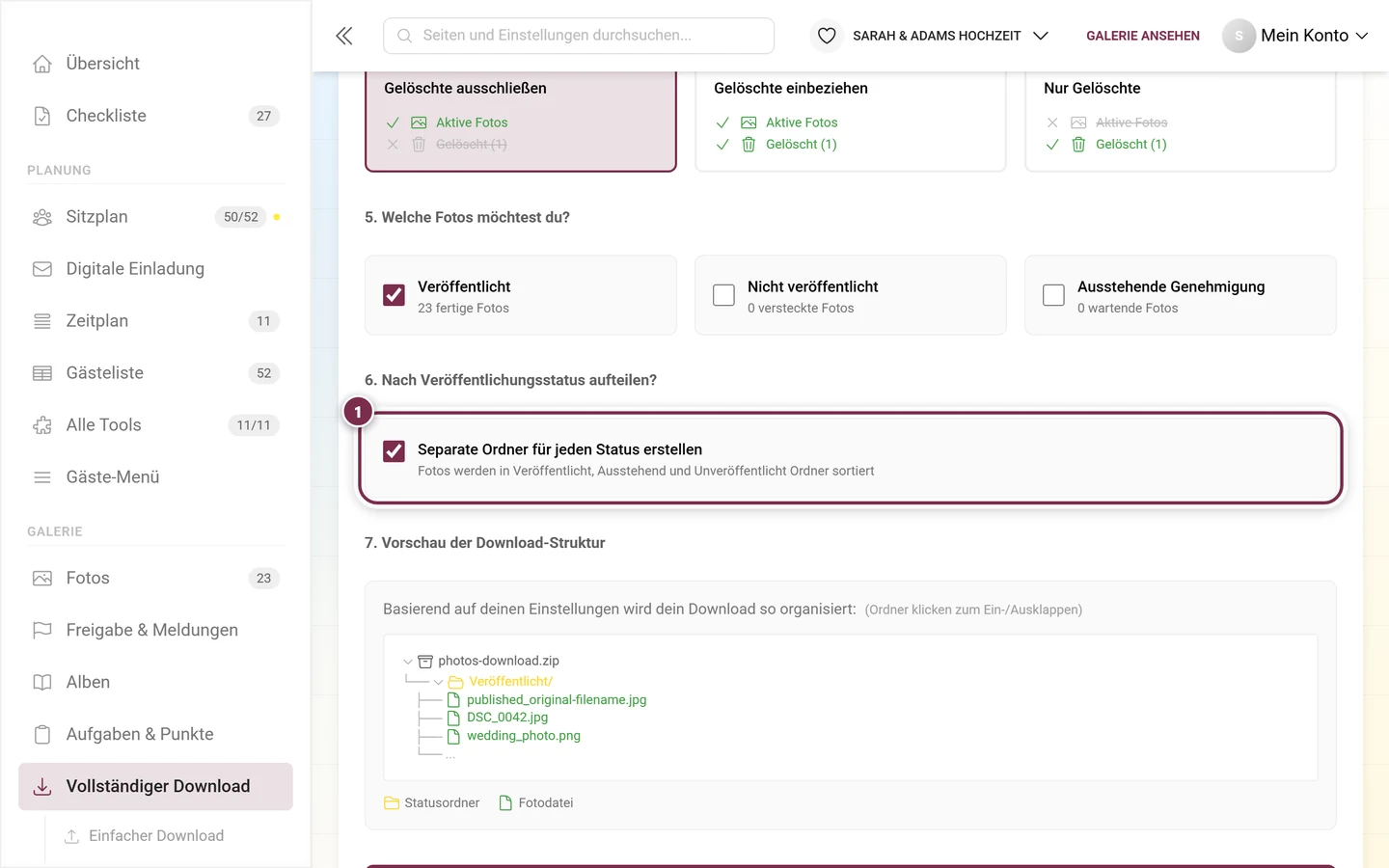Image resolution: width=1389 pixels, height=868 pixels.
Task: Check the Nicht veröffentlicht checkbox
Action: tap(723, 295)
